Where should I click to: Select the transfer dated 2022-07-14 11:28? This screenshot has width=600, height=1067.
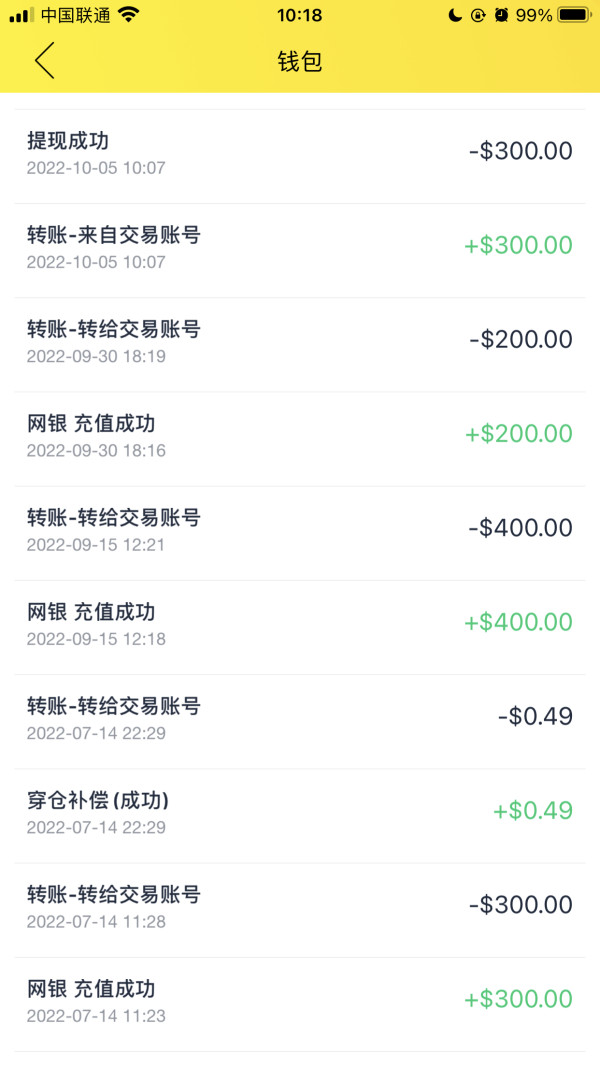(x=300, y=906)
